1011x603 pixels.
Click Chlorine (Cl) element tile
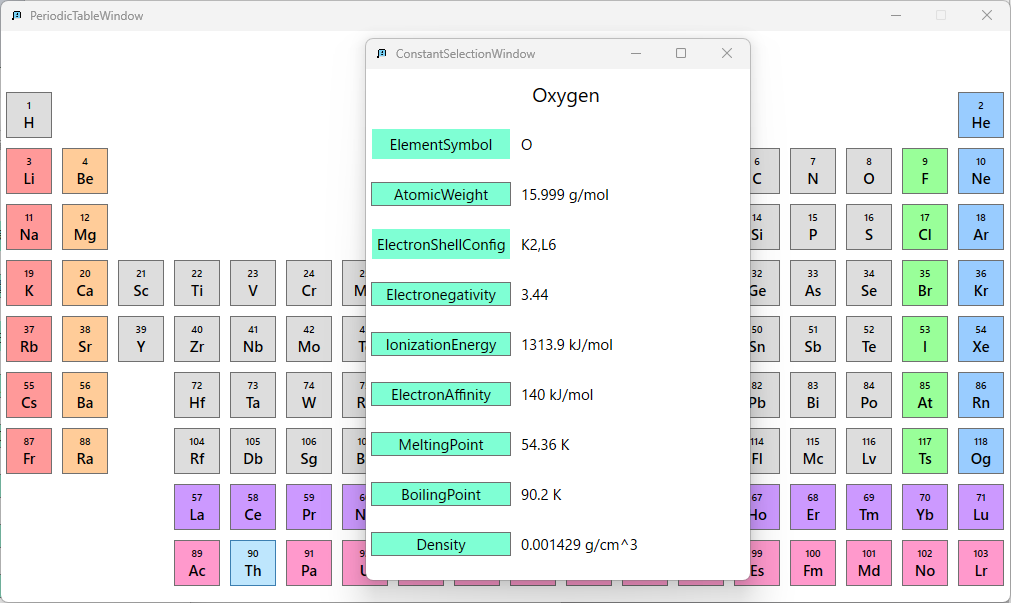(x=925, y=227)
